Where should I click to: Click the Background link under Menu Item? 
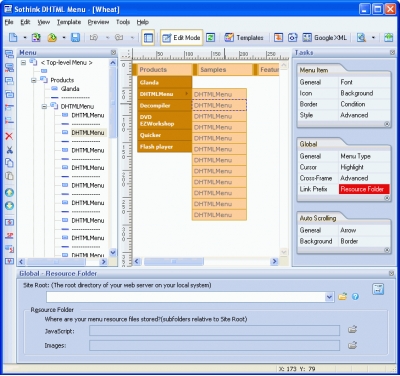(x=357, y=93)
